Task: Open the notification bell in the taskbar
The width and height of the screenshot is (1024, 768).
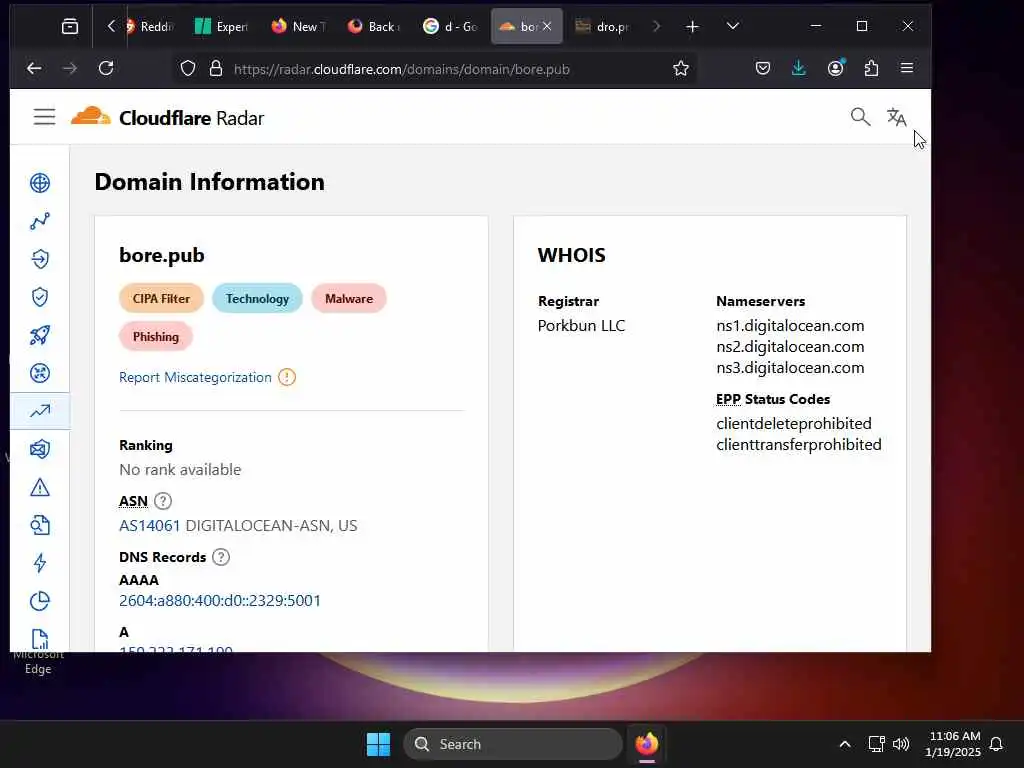Action: point(996,744)
